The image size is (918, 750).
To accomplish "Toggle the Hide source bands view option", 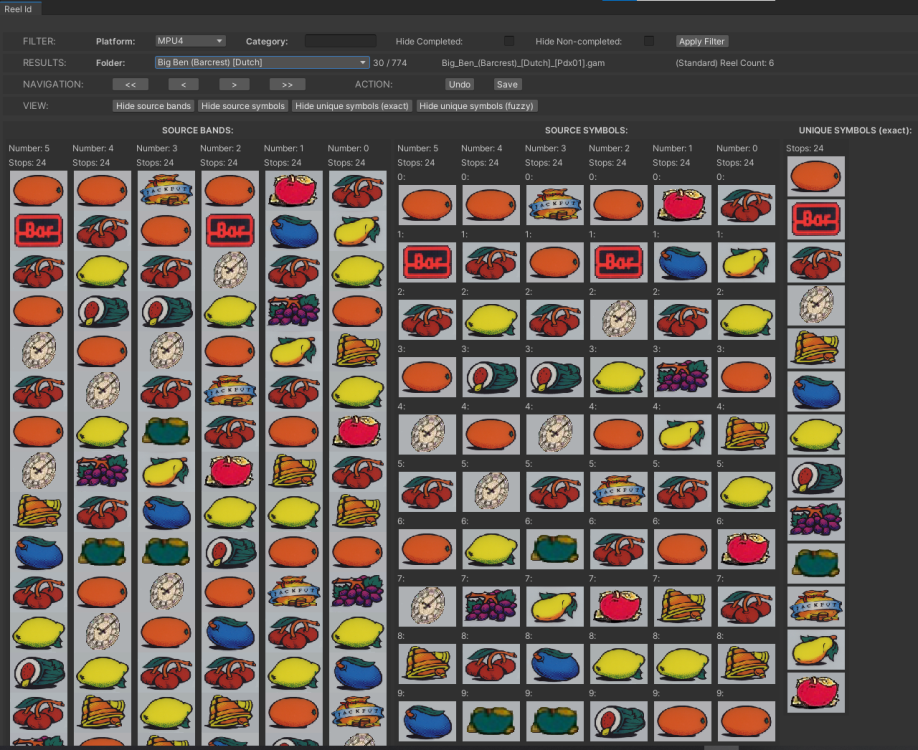I will click(x=153, y=105).
